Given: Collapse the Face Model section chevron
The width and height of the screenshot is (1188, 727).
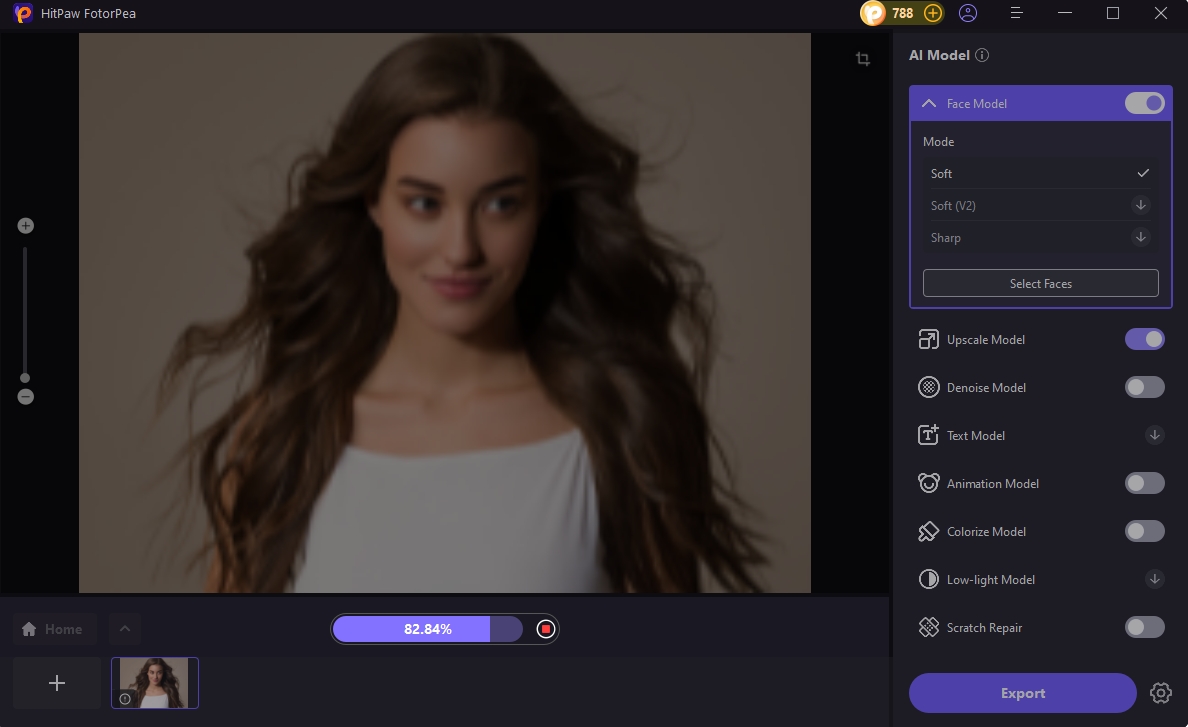Looking at the screenshot, I should coord(928,103).
